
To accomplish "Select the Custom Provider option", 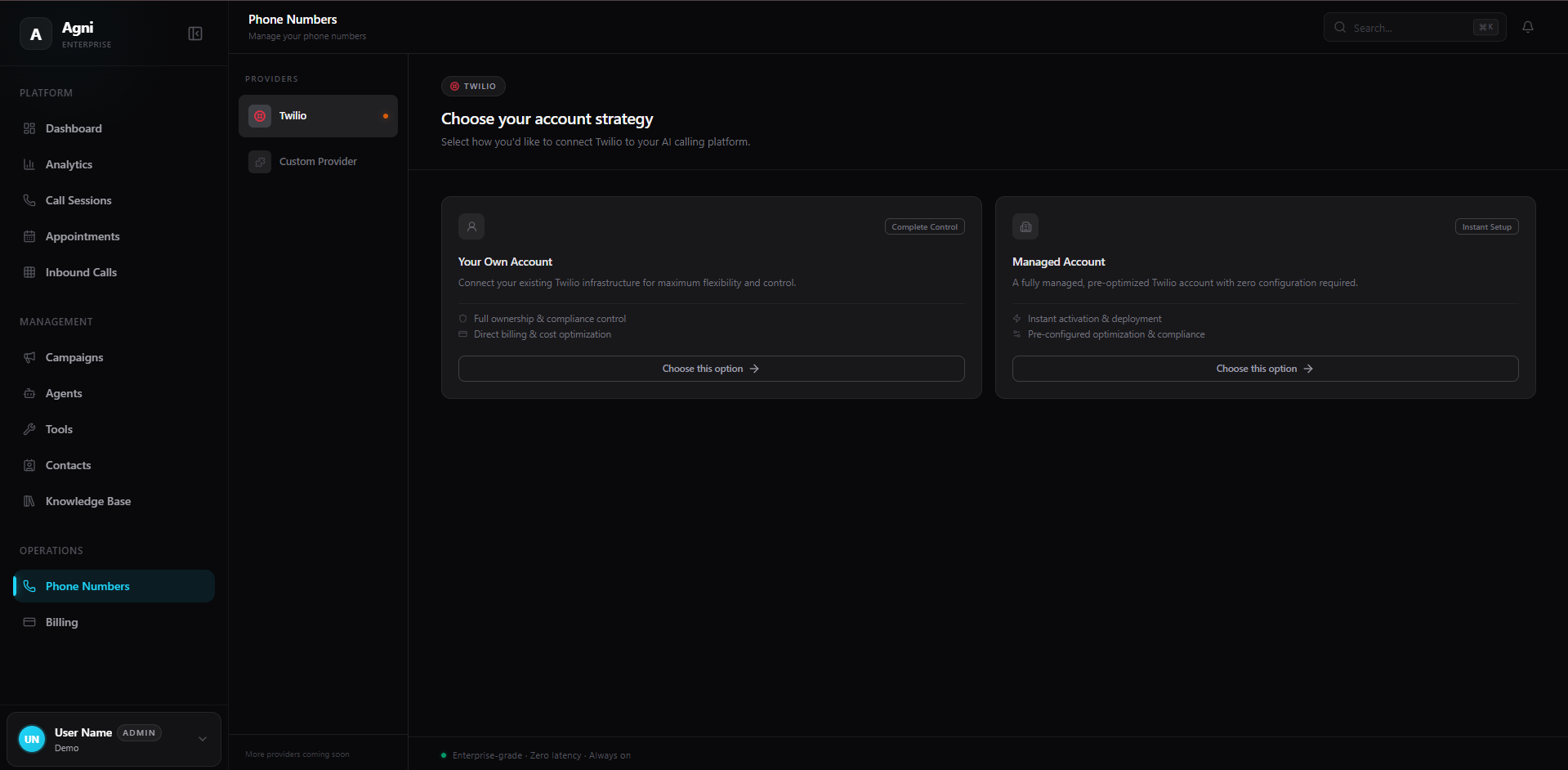I will pyautogui.click(x=318, y=162).
